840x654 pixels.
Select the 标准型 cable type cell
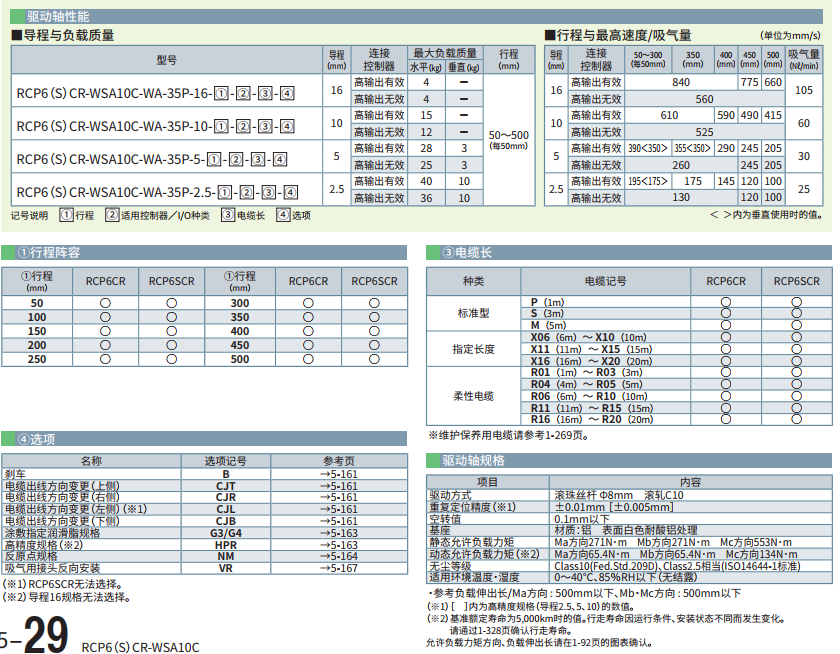[x=474, y=313]
